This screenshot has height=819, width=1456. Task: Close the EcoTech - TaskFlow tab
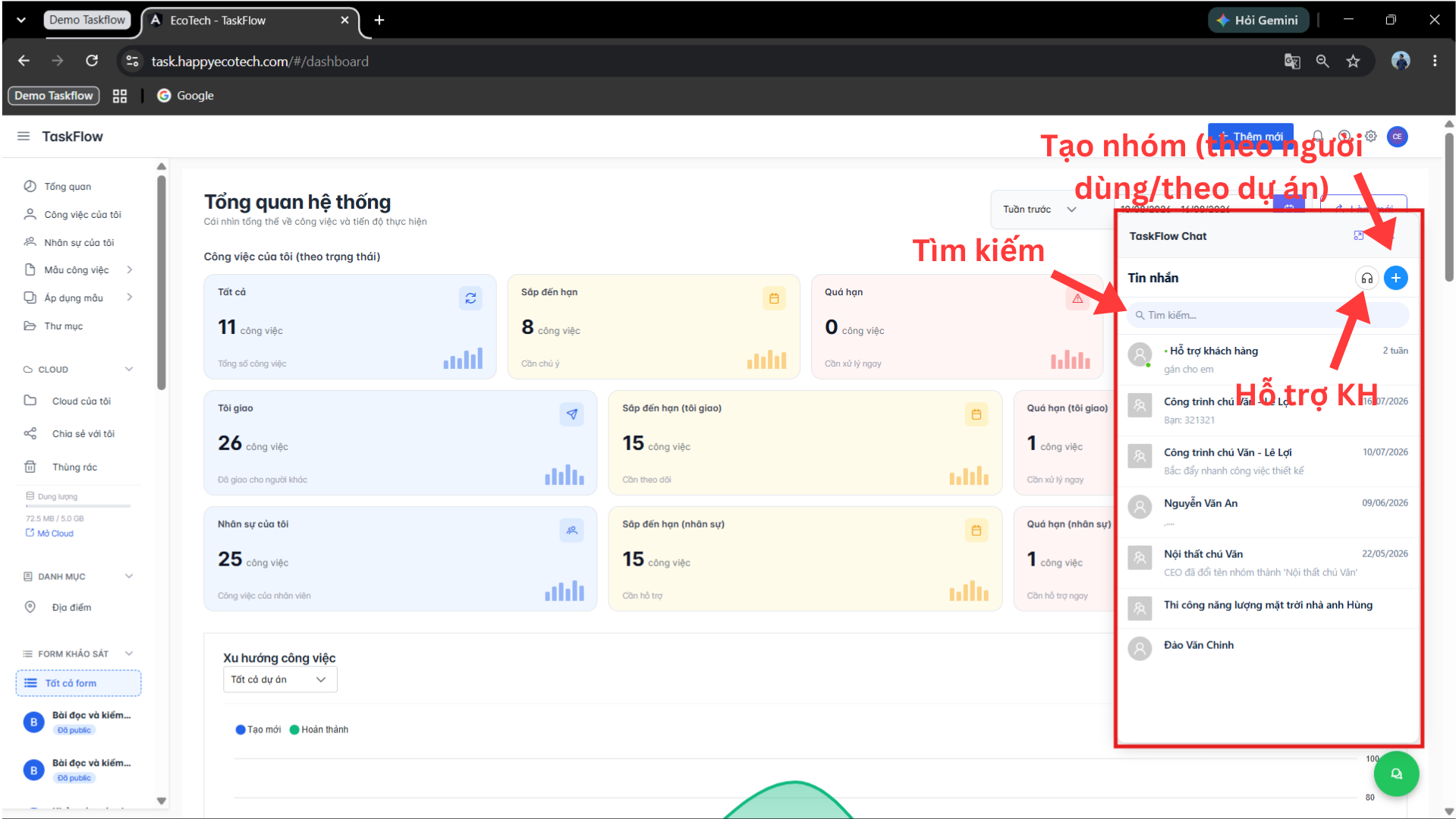coord(345,20)
